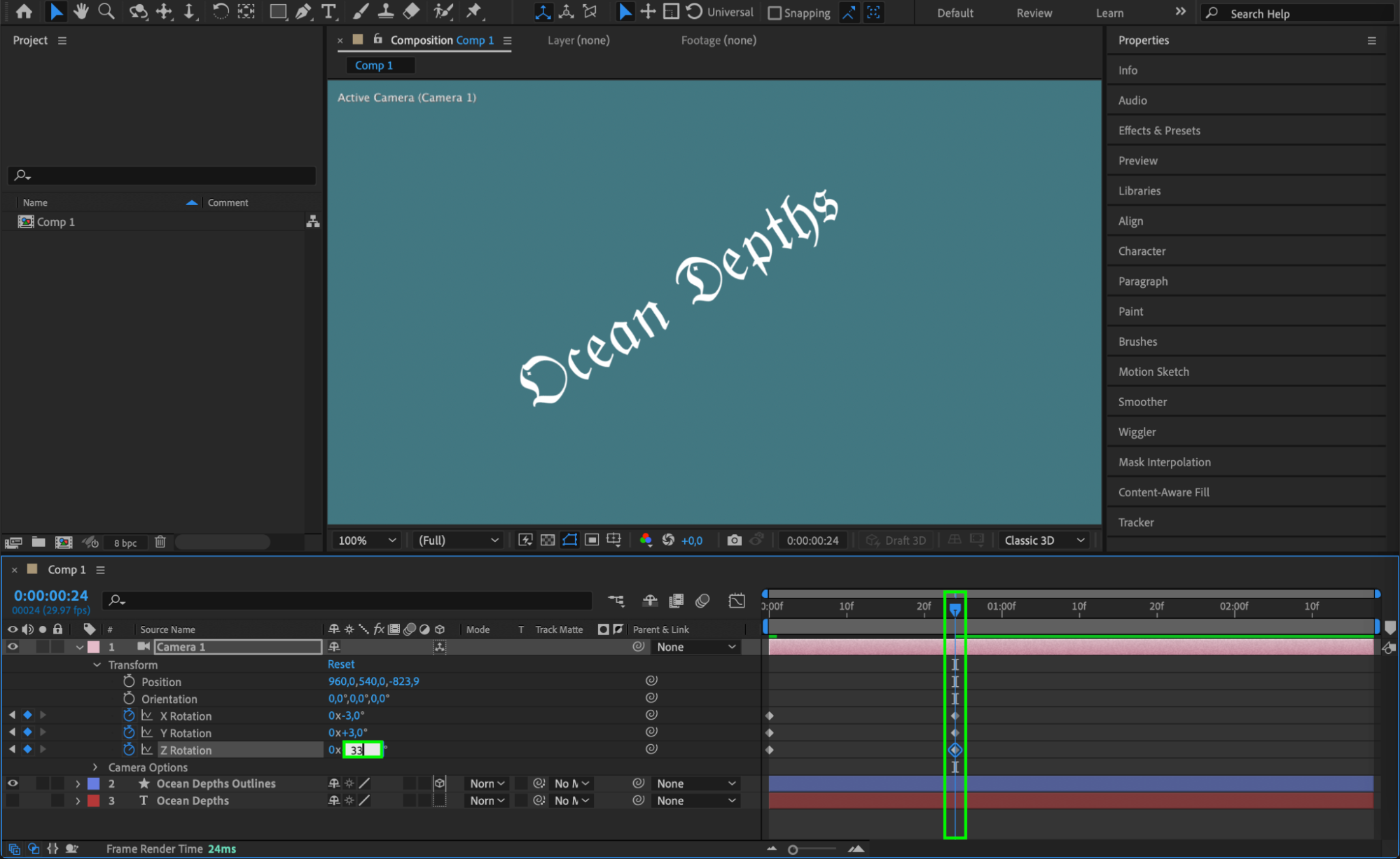Click the Take Snapshot camera icon
This screenshot has height=859, width=1400.
(733, 540)
